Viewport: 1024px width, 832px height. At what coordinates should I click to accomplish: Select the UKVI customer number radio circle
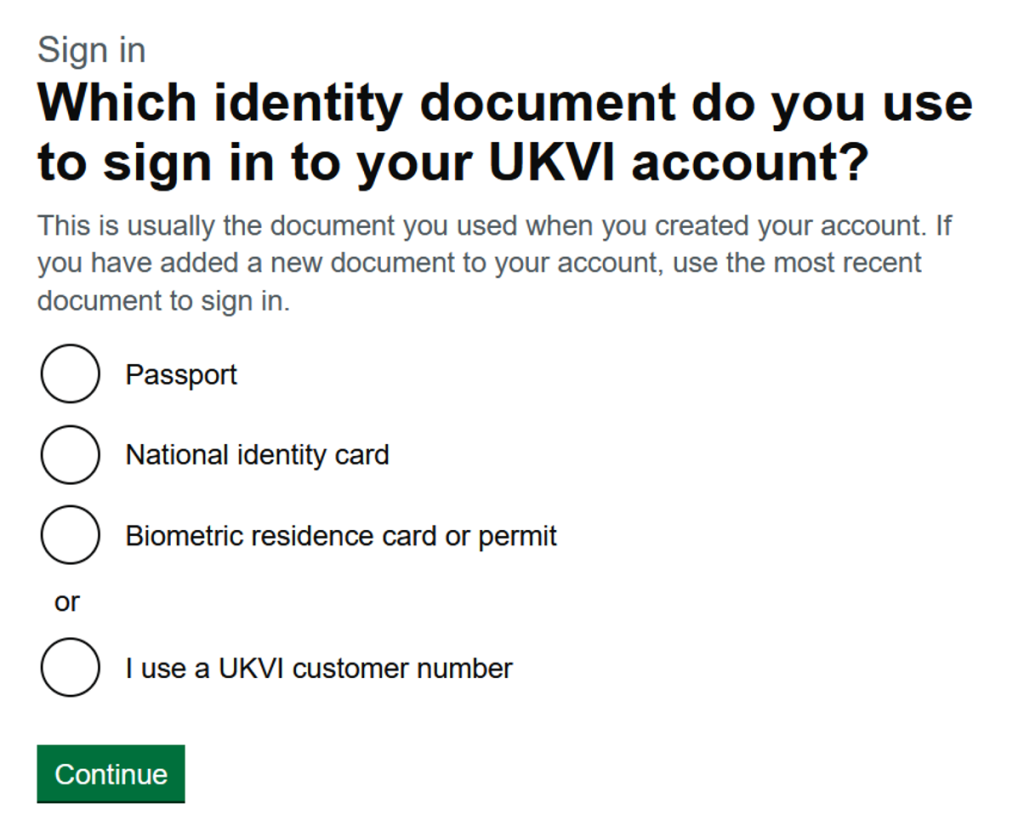pos(70,667)
